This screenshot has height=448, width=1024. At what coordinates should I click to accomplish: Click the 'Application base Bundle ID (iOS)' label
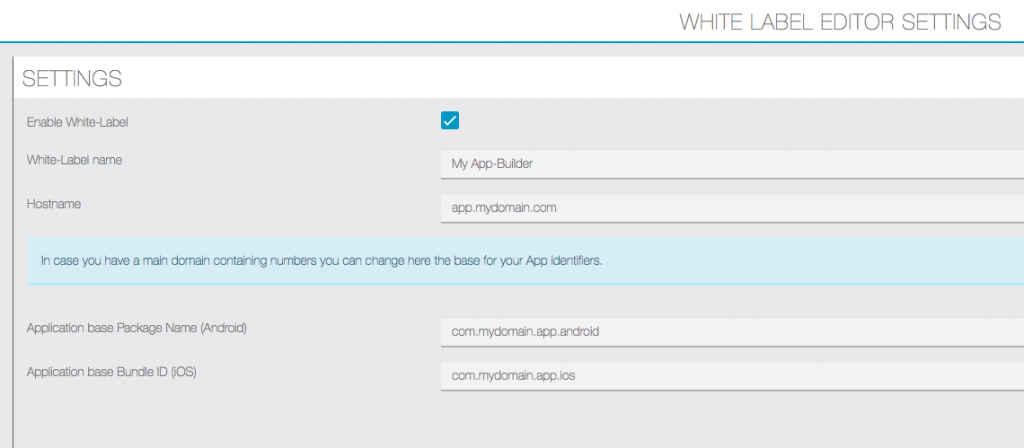coord(121,372)
